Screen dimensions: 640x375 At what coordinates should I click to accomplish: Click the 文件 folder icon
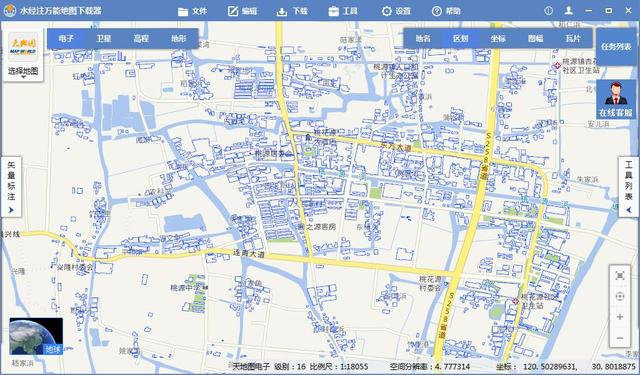click(x=183, y=11)
